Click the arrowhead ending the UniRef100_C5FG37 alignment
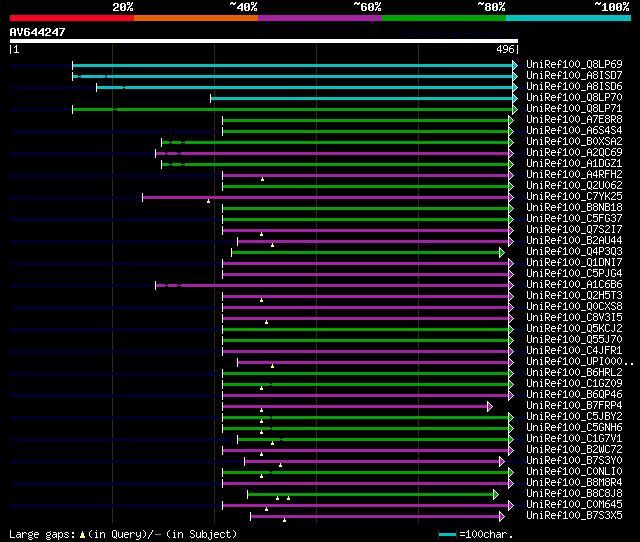Screen dimensions: 640x542 pyautogui.click(x=511, y=220)
